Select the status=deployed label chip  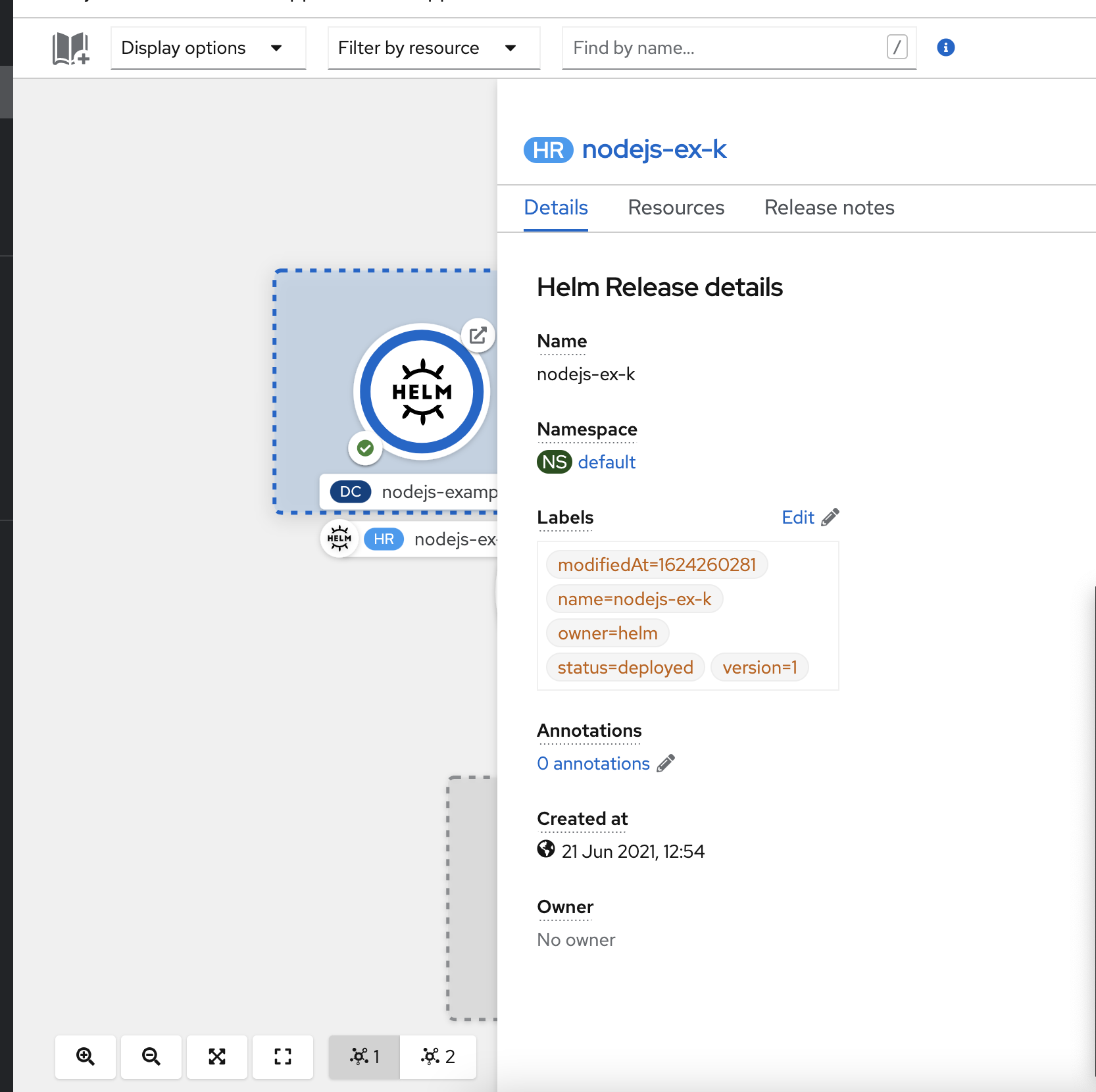coord(625,668)
